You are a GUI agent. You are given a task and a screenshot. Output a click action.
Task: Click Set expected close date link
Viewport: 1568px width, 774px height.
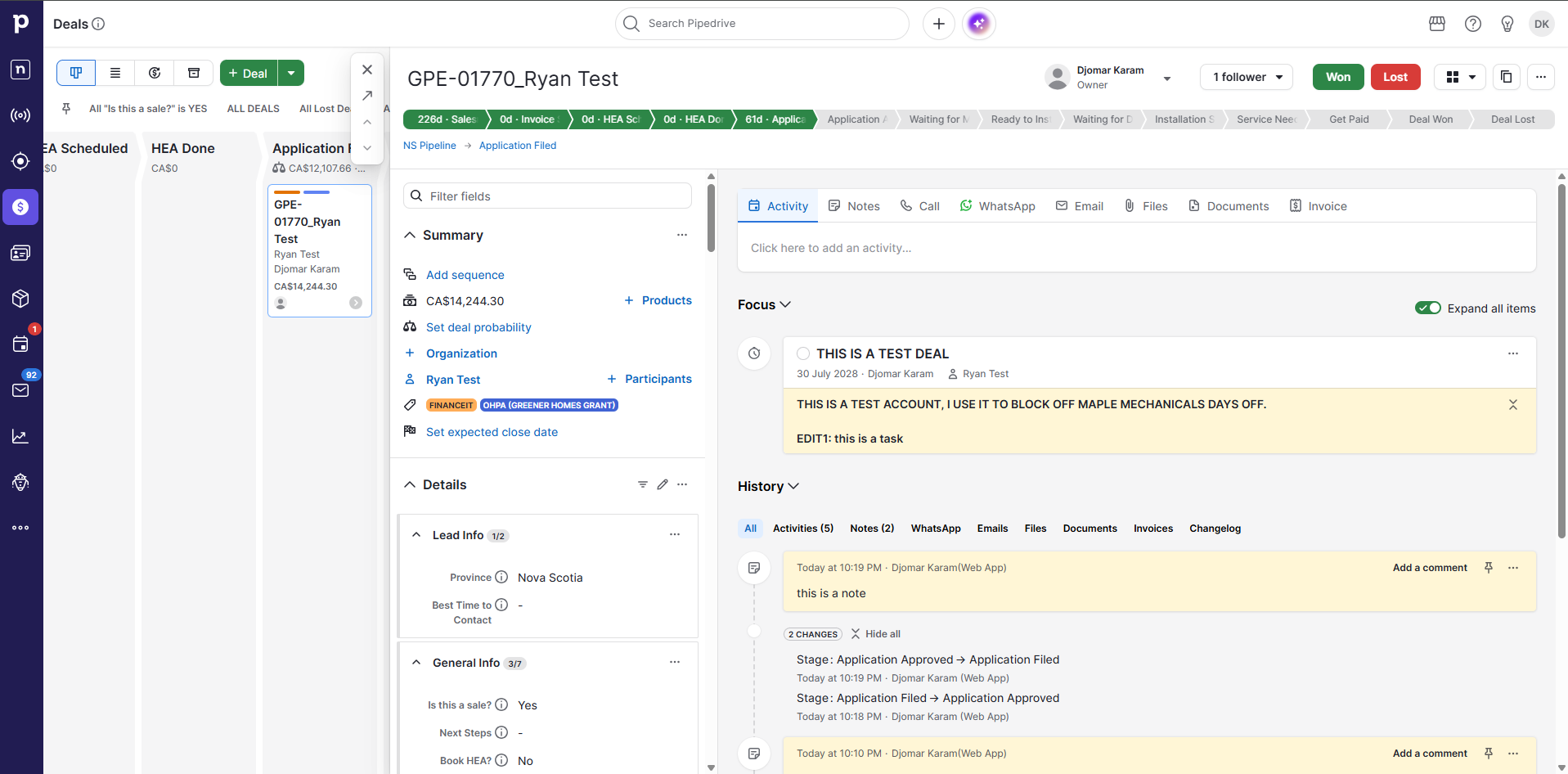tap(492, 432)
